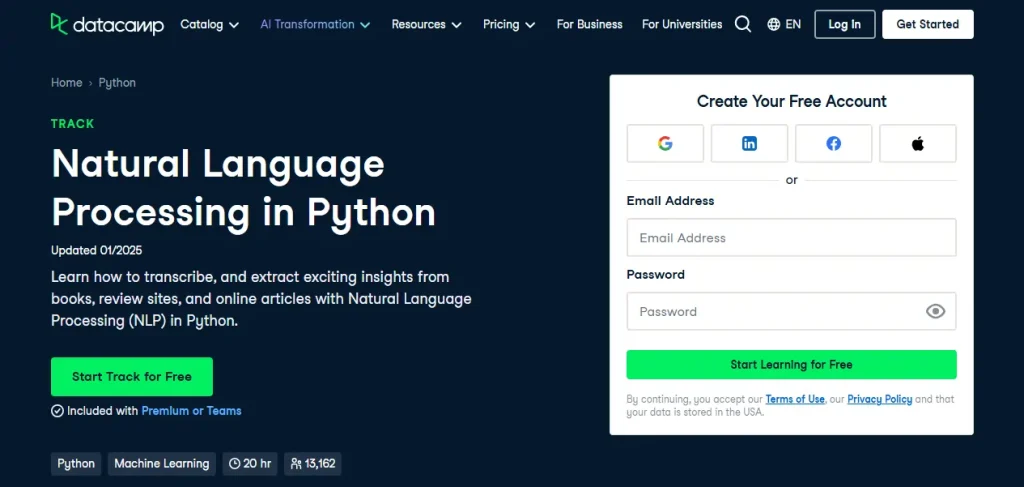Expand the AI Transformation menu
The image size is (1024, 487).
pos(315,24)
